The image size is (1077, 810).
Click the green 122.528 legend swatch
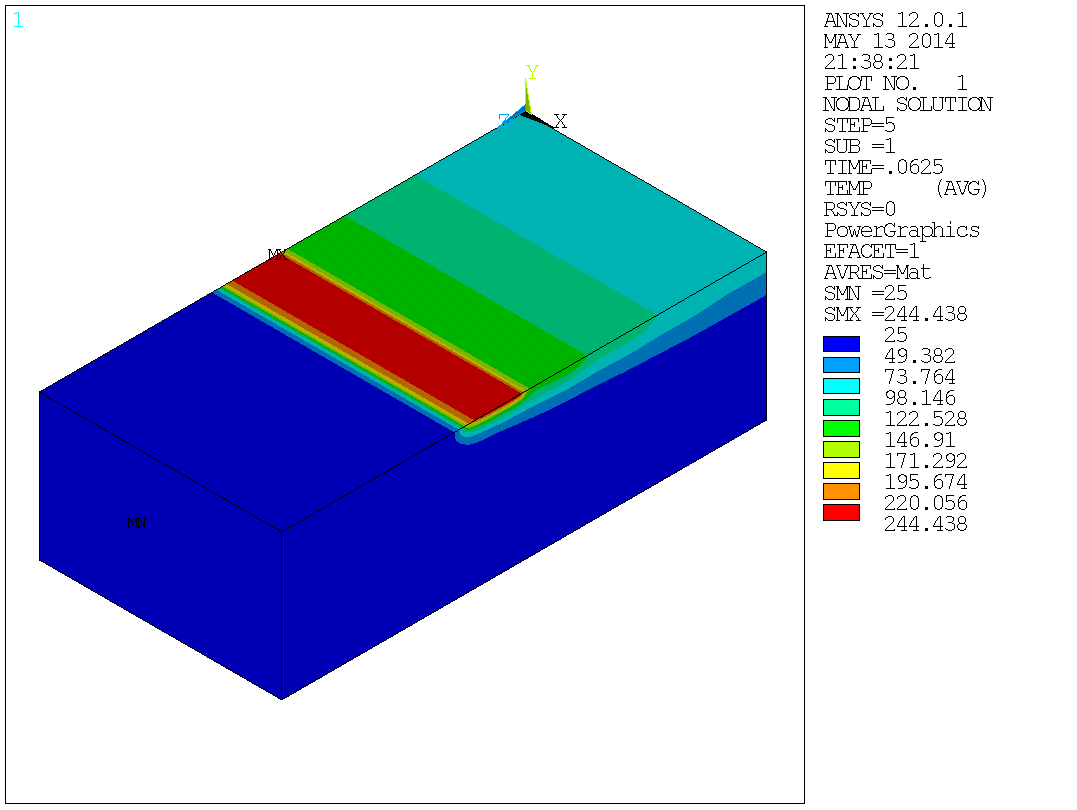tap(841, 428)
